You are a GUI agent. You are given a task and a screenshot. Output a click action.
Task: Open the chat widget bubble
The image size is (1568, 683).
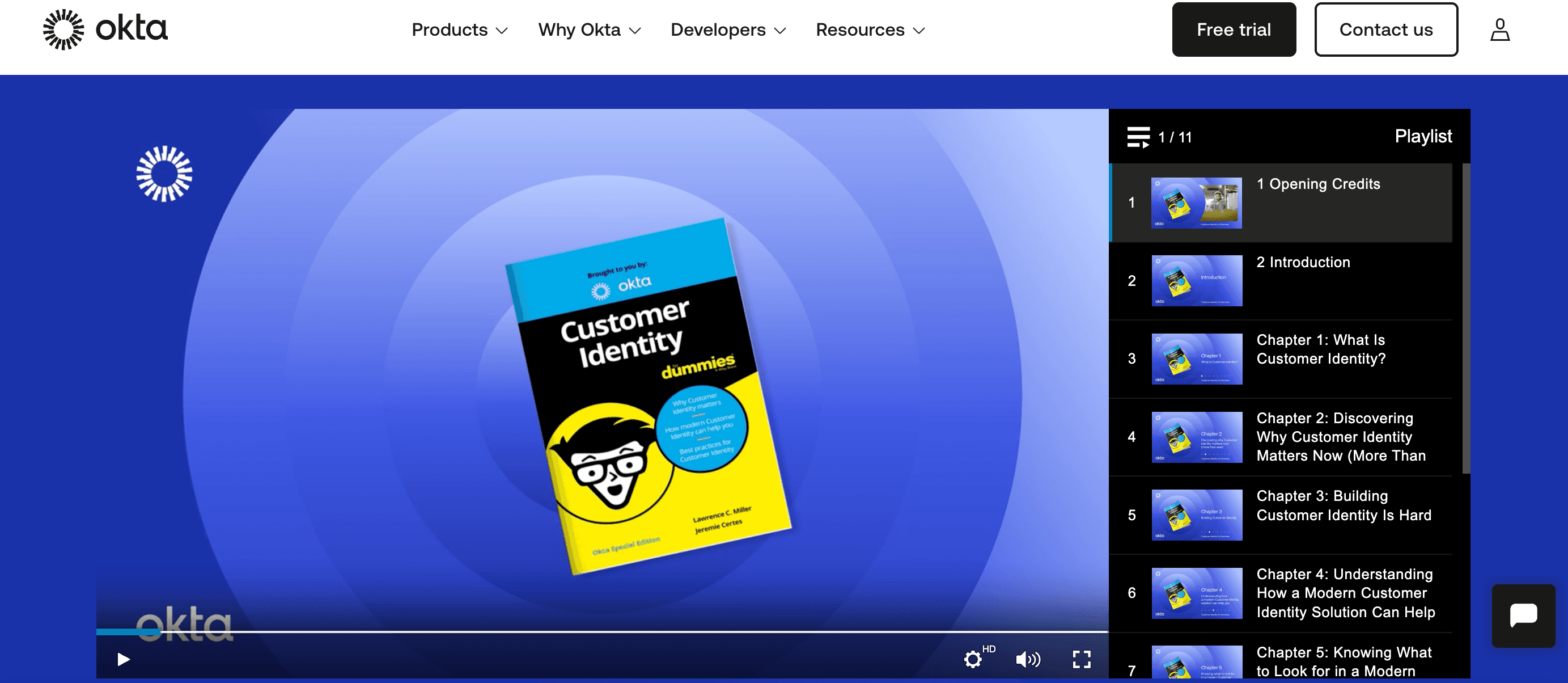[1523, 615]
